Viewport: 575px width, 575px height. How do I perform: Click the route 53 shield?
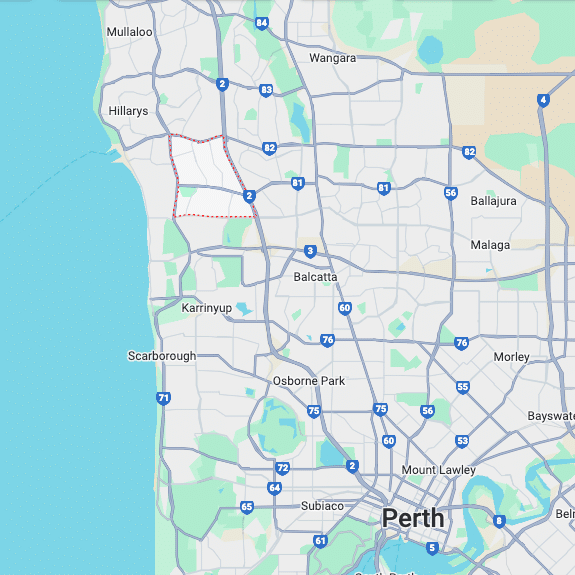point(462,441)
